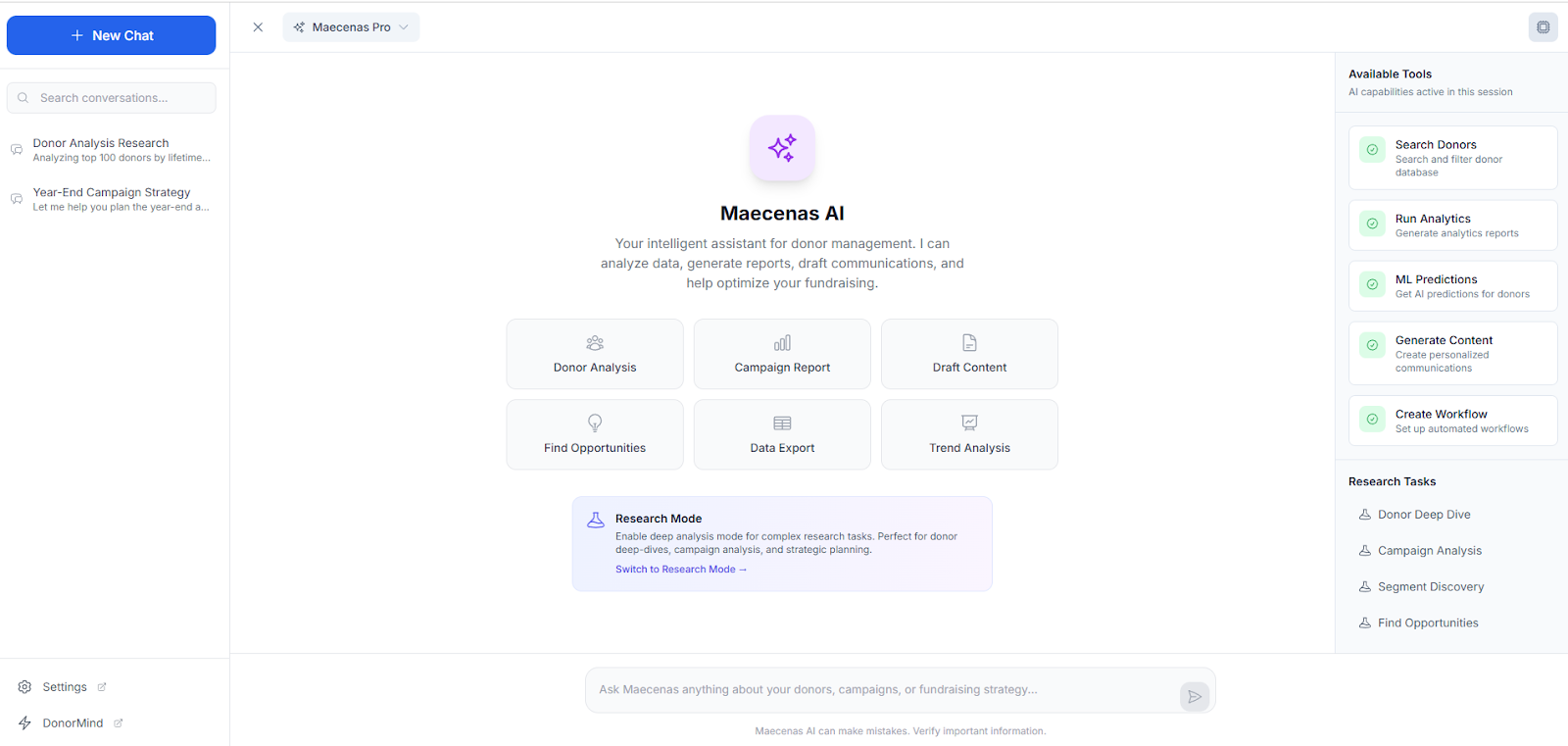Screen dimensions: 1568x746
Task: Start a New Chat
Action: pyautogui.click(x=111, y=35)
